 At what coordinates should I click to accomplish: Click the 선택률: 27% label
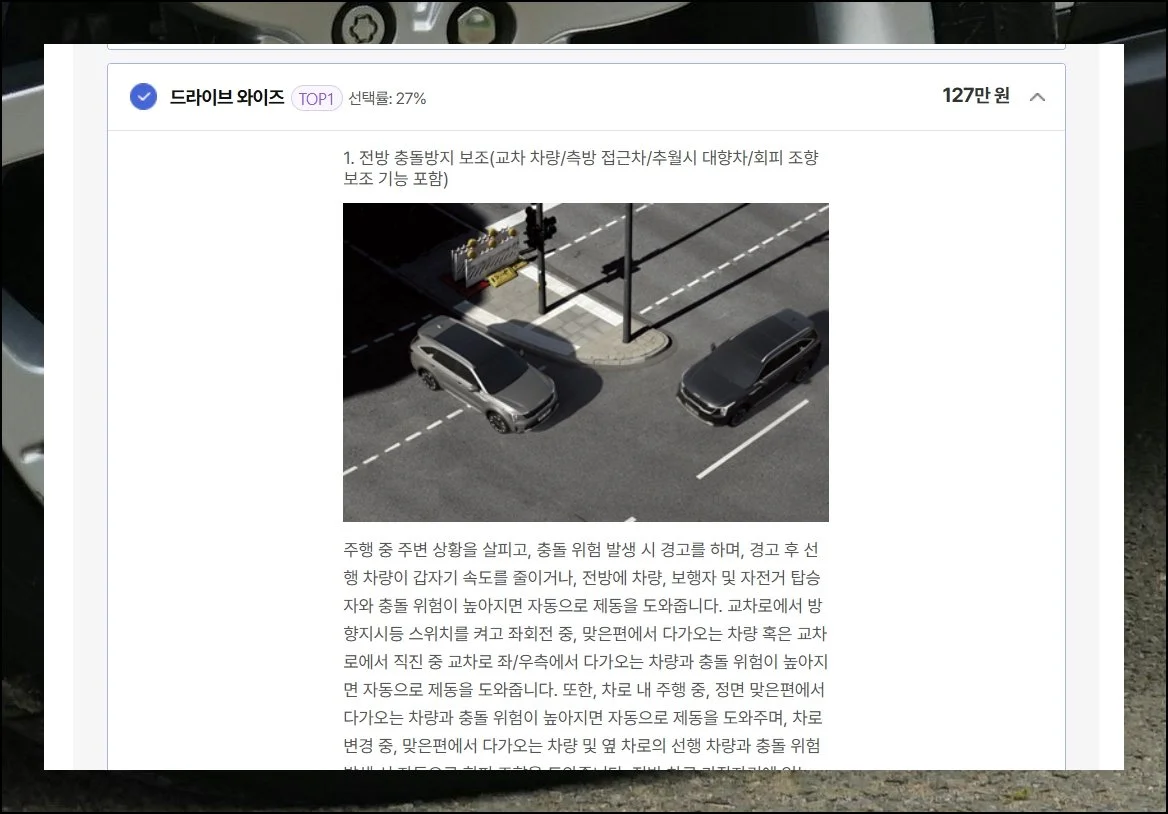pos(387,98)
